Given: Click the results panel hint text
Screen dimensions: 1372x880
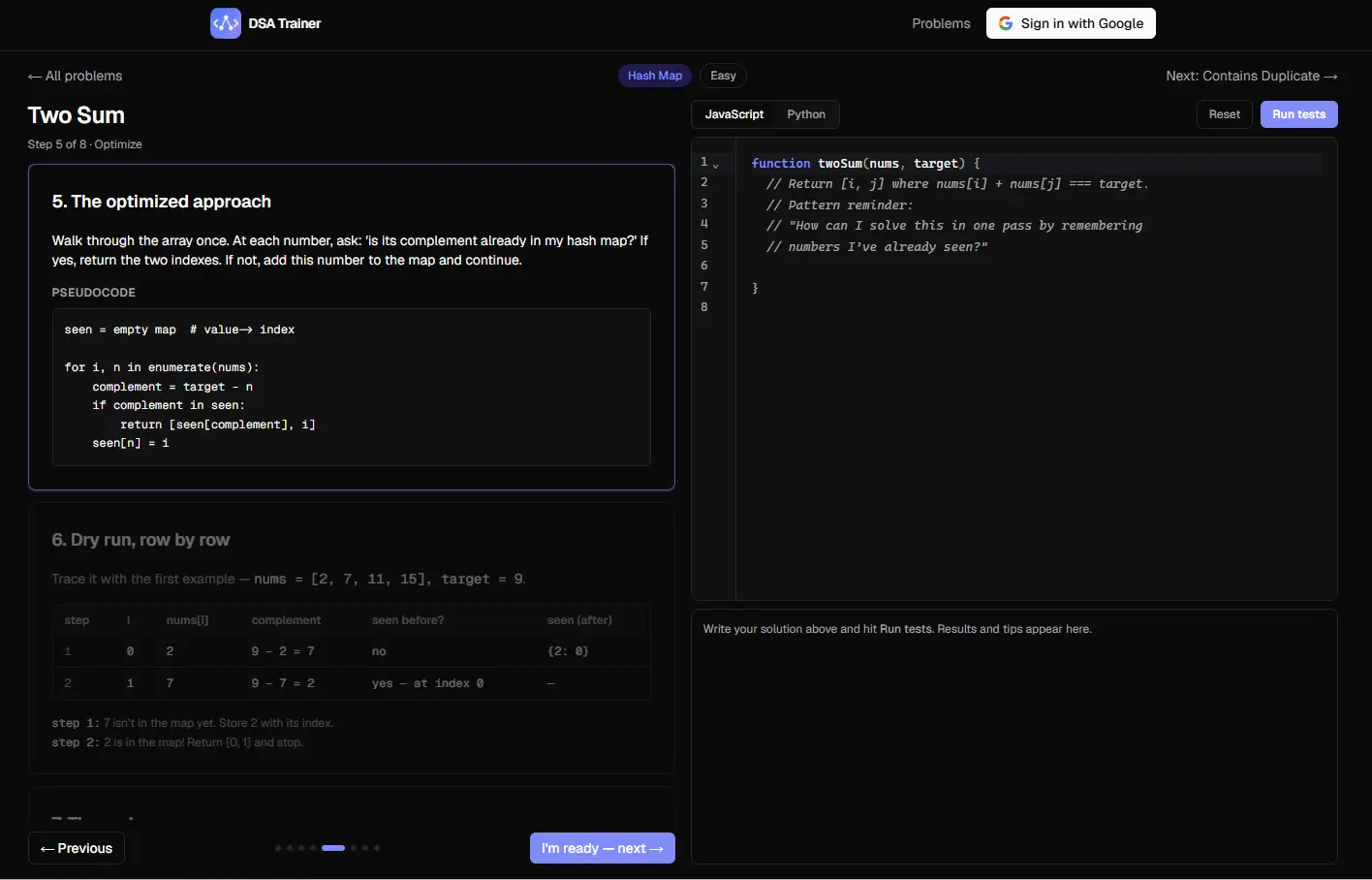Looking at the screenshot, I should [897, 629].
